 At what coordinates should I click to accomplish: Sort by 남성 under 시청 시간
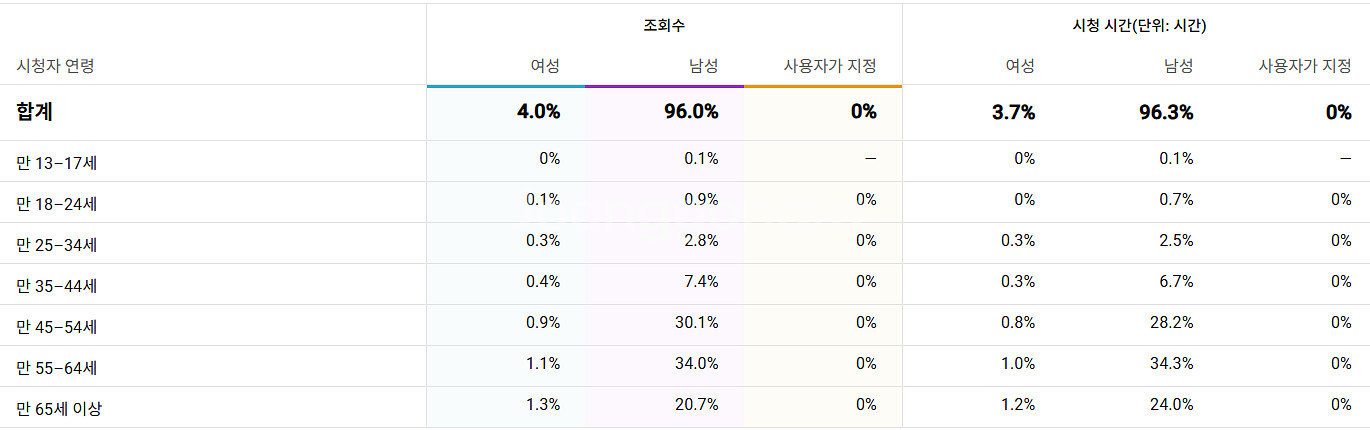tap(1178, 67)
